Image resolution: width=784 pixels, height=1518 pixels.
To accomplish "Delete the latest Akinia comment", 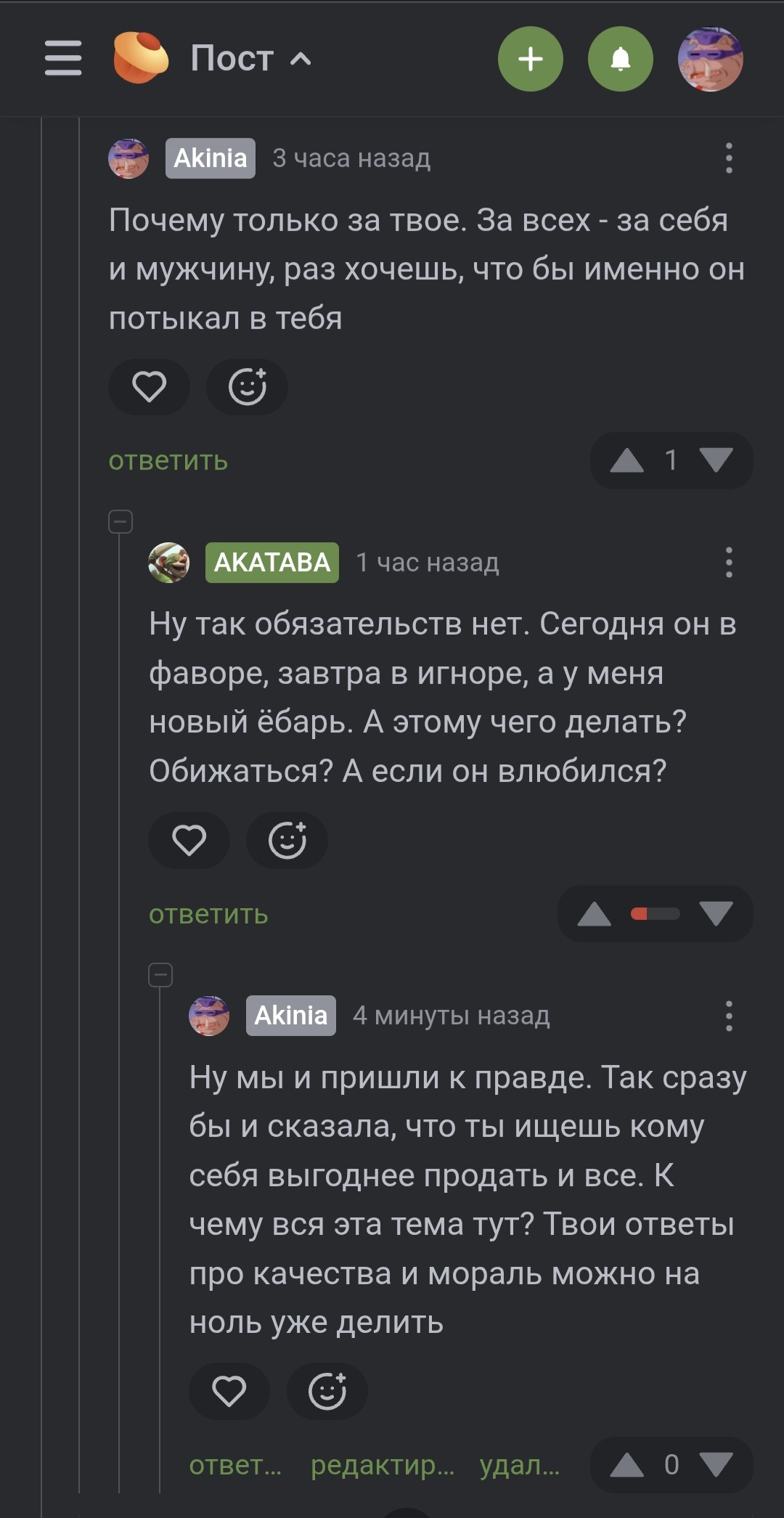I will (x=520, y=1465).
